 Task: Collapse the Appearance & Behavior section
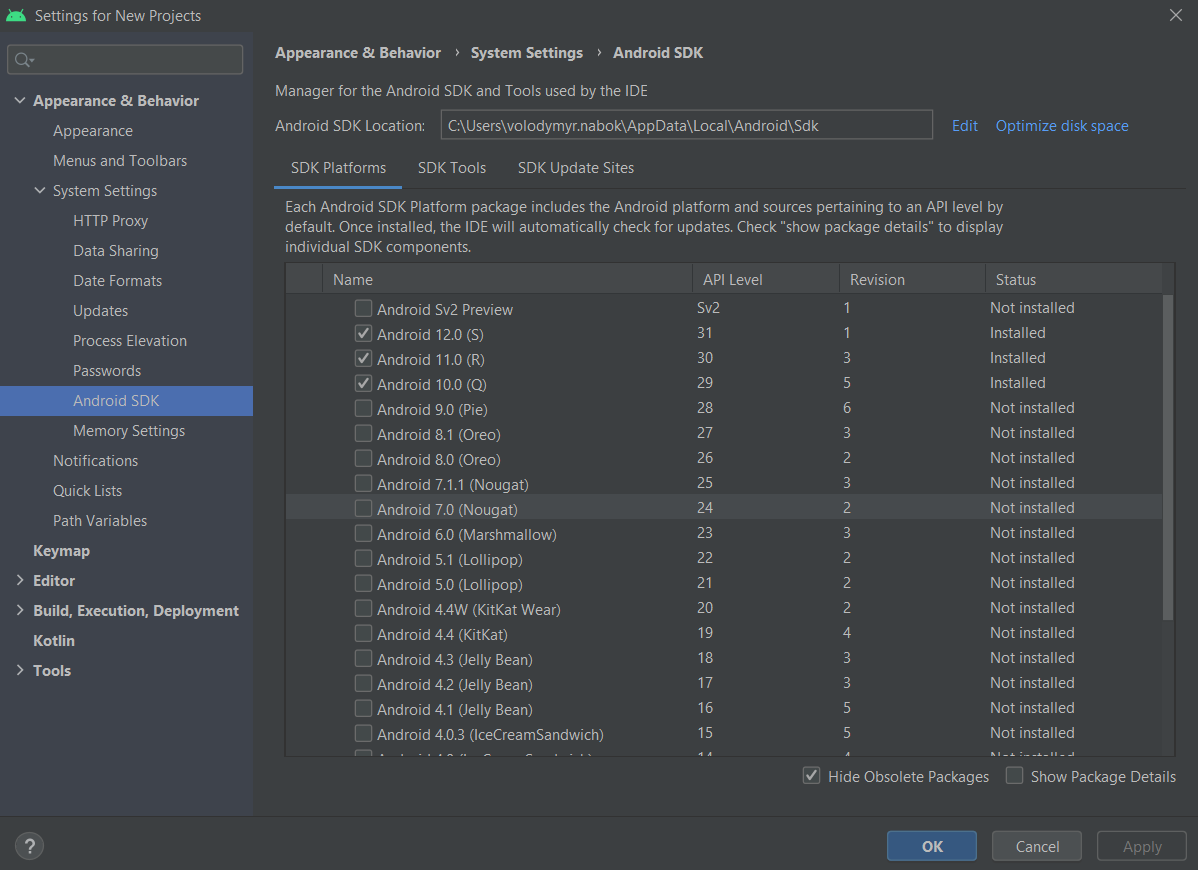20,100
